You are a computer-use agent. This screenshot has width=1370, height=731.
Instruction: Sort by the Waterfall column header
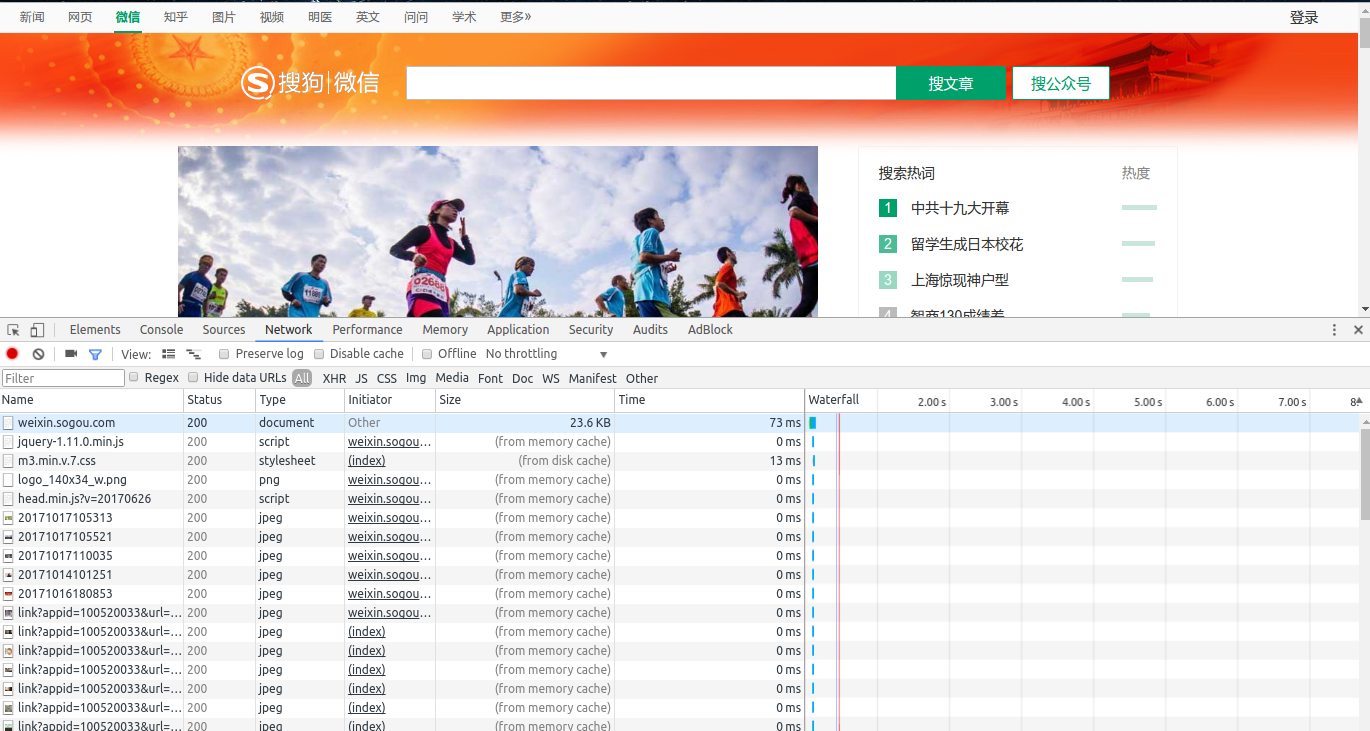click(834, 400)
